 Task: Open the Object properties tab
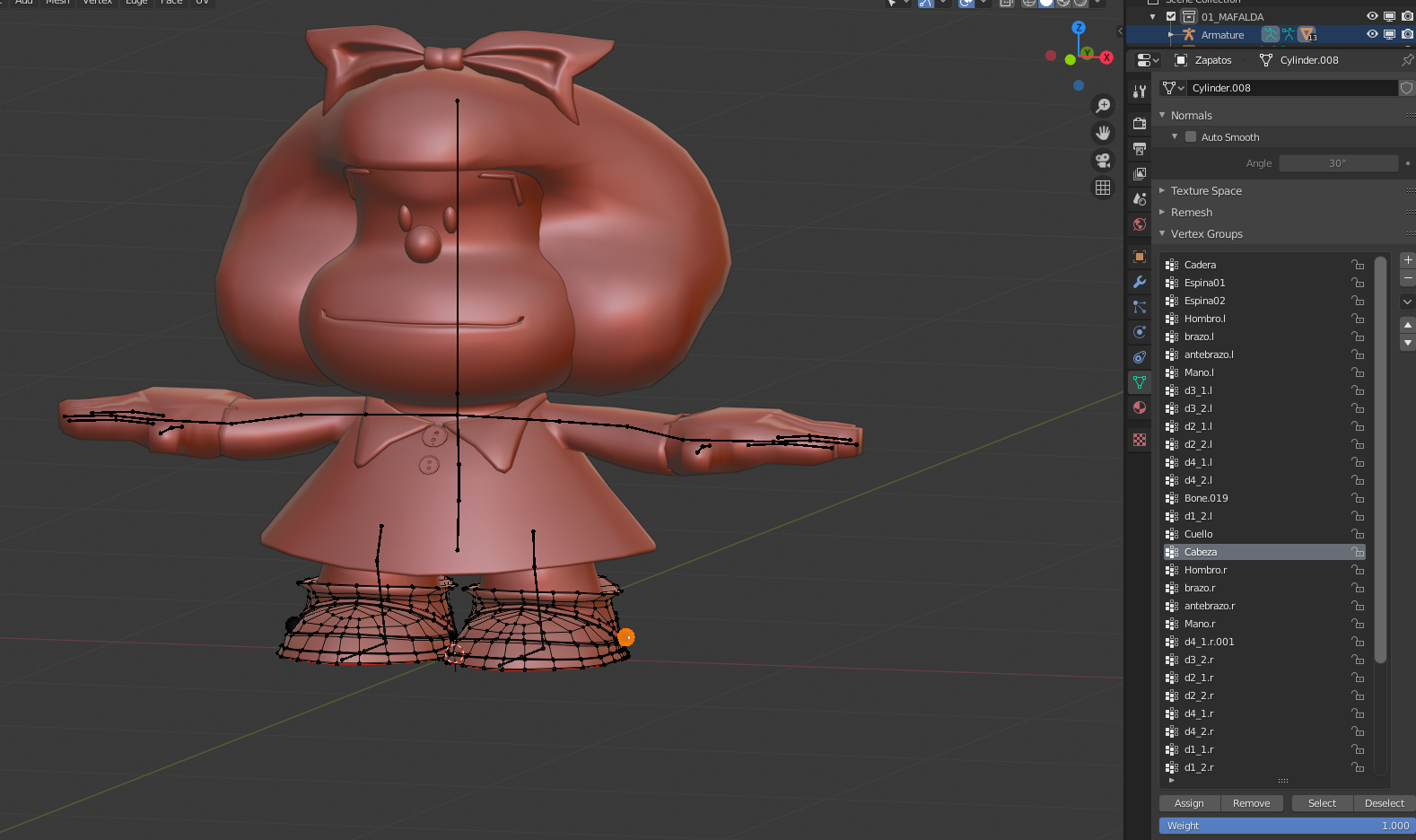[x=1140, y=257]
